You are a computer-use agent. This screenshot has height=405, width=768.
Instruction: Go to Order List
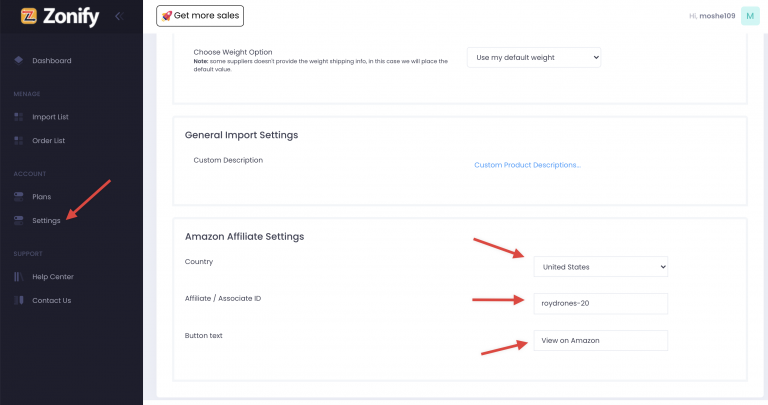point(48,141)
